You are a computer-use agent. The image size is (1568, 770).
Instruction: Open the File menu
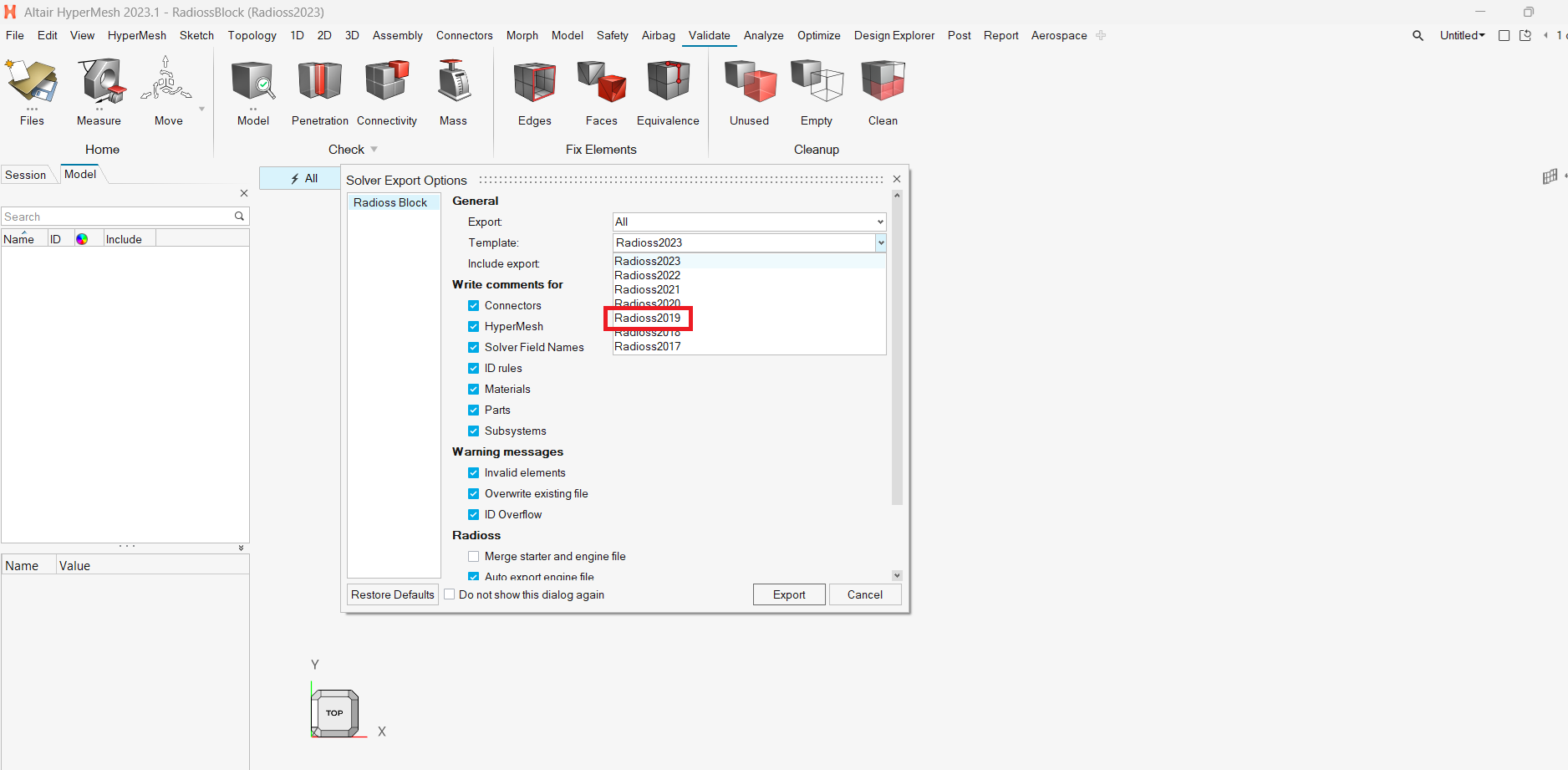(15, 35)
